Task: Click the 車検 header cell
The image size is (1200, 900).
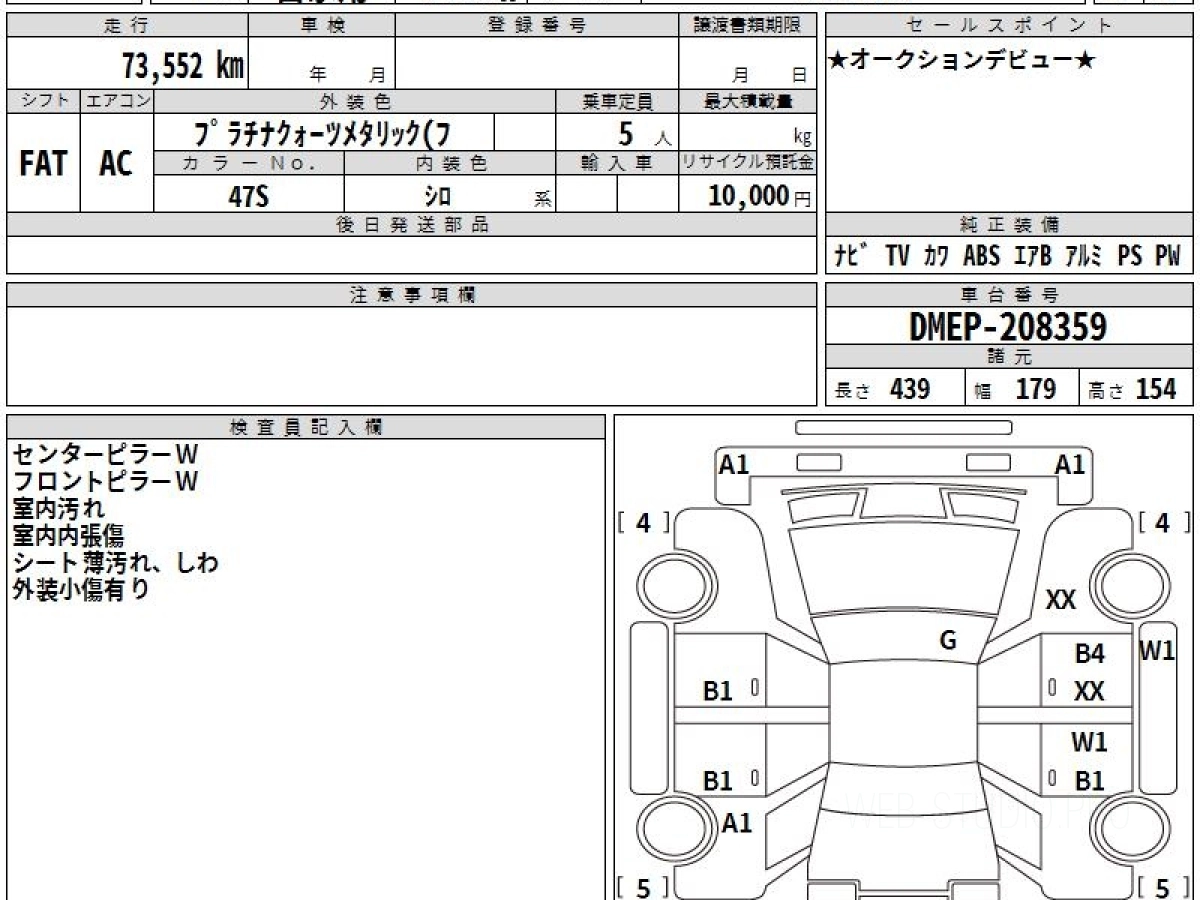Action: 322,26
